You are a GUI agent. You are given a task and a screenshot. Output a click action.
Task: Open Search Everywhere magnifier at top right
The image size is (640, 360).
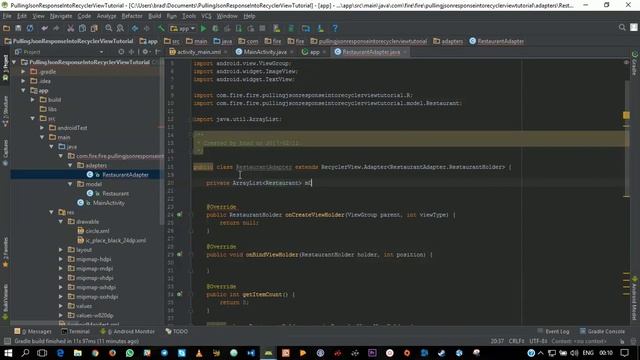pyautogui.click(x=622, y=27)
